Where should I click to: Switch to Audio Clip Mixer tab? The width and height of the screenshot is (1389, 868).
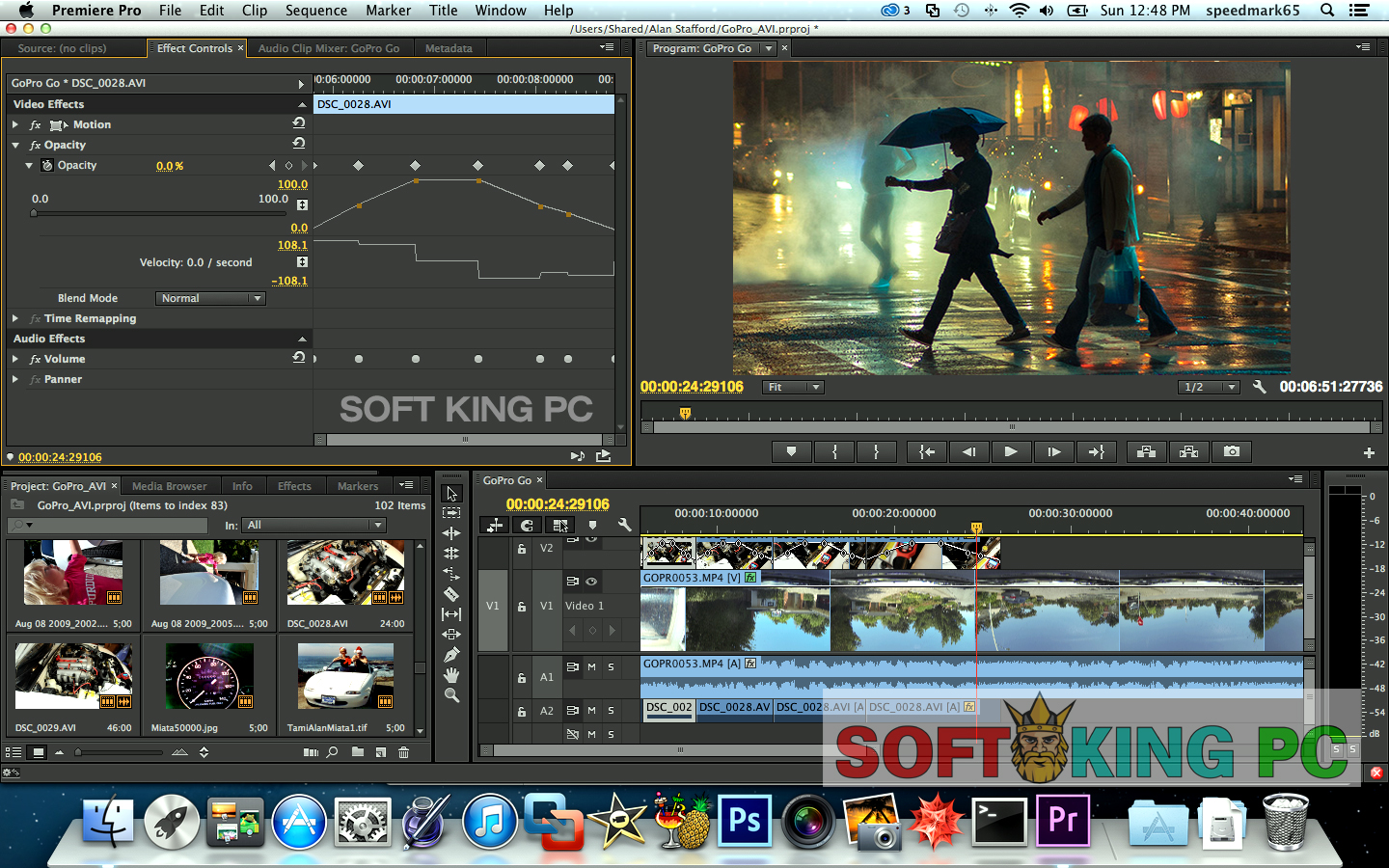click(x=329, y=48)
